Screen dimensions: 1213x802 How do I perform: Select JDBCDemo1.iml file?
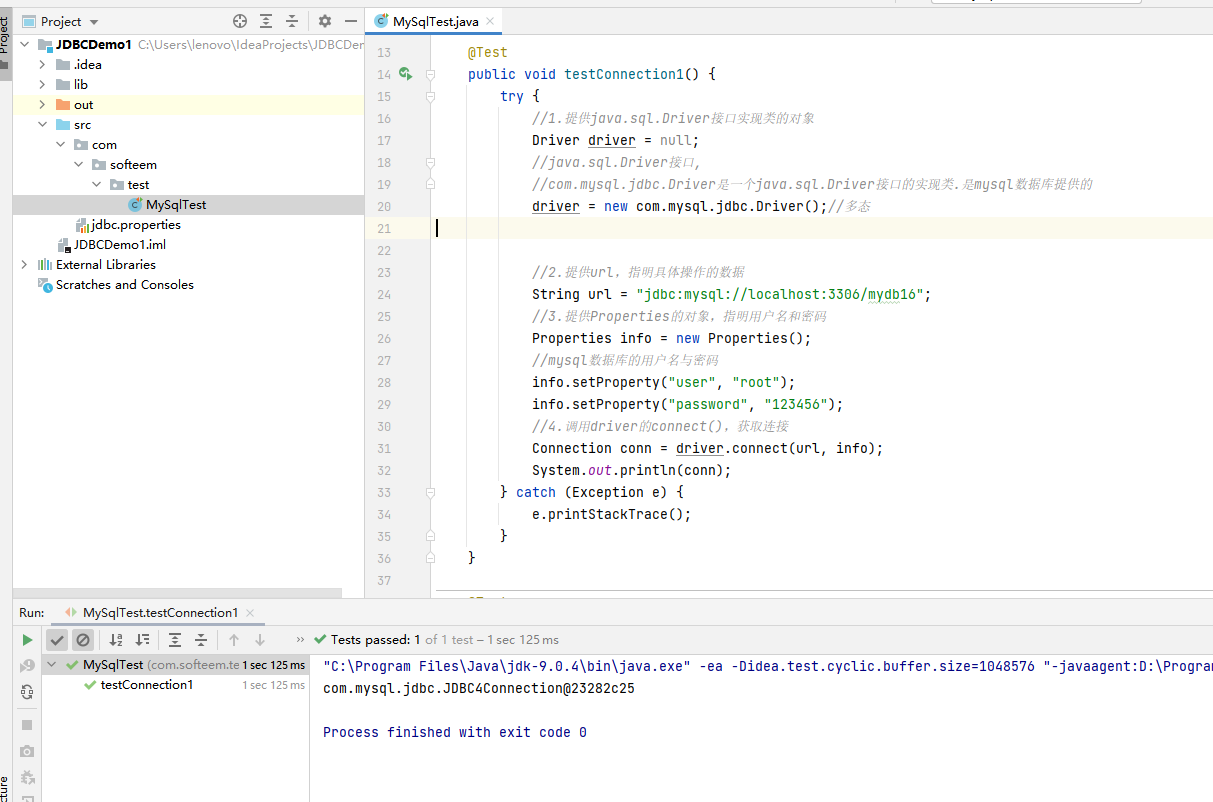pyautogui.click(x=120, y=245)
